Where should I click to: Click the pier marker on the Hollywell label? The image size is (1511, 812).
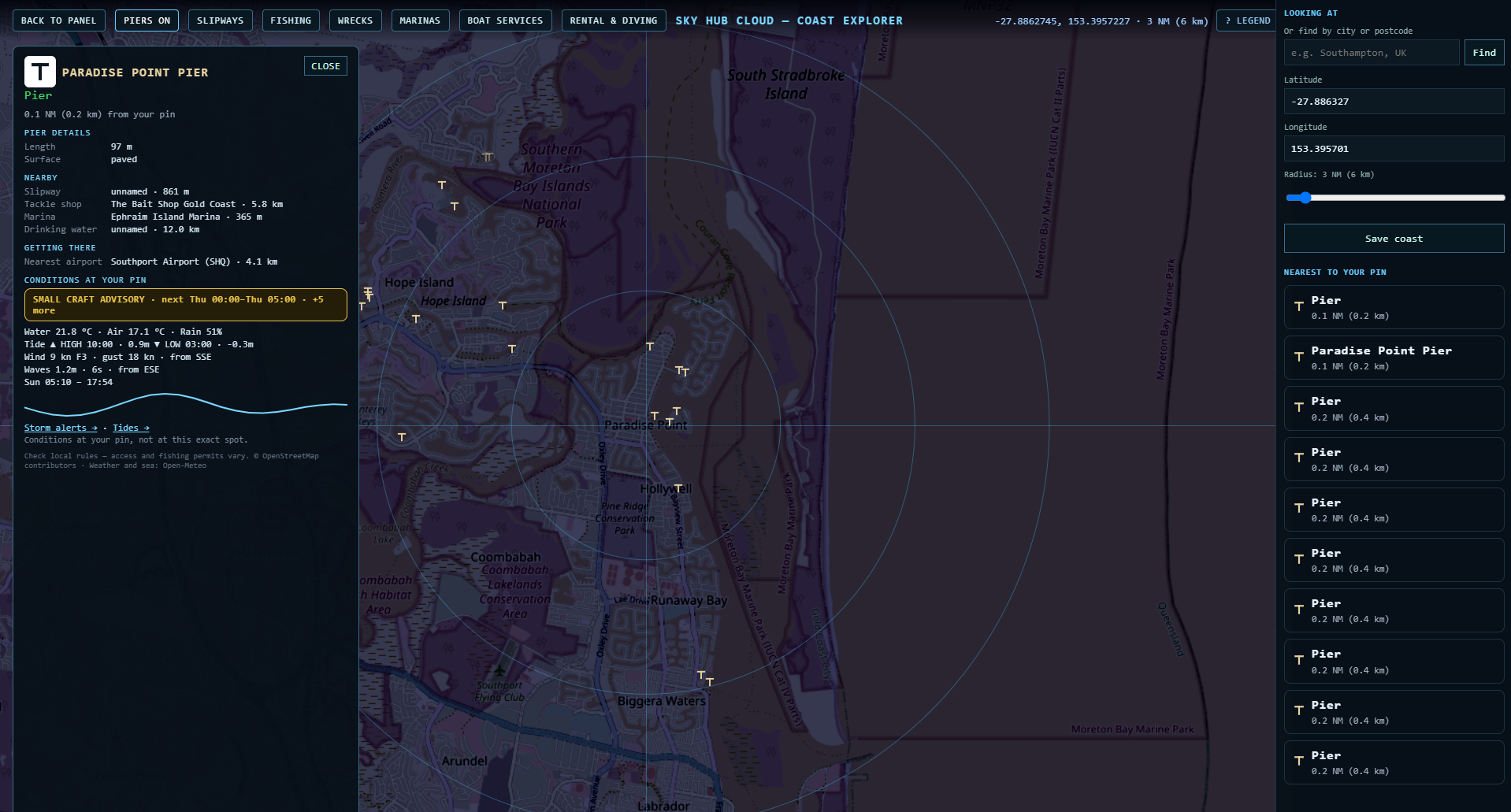click(x=678, y=488)
